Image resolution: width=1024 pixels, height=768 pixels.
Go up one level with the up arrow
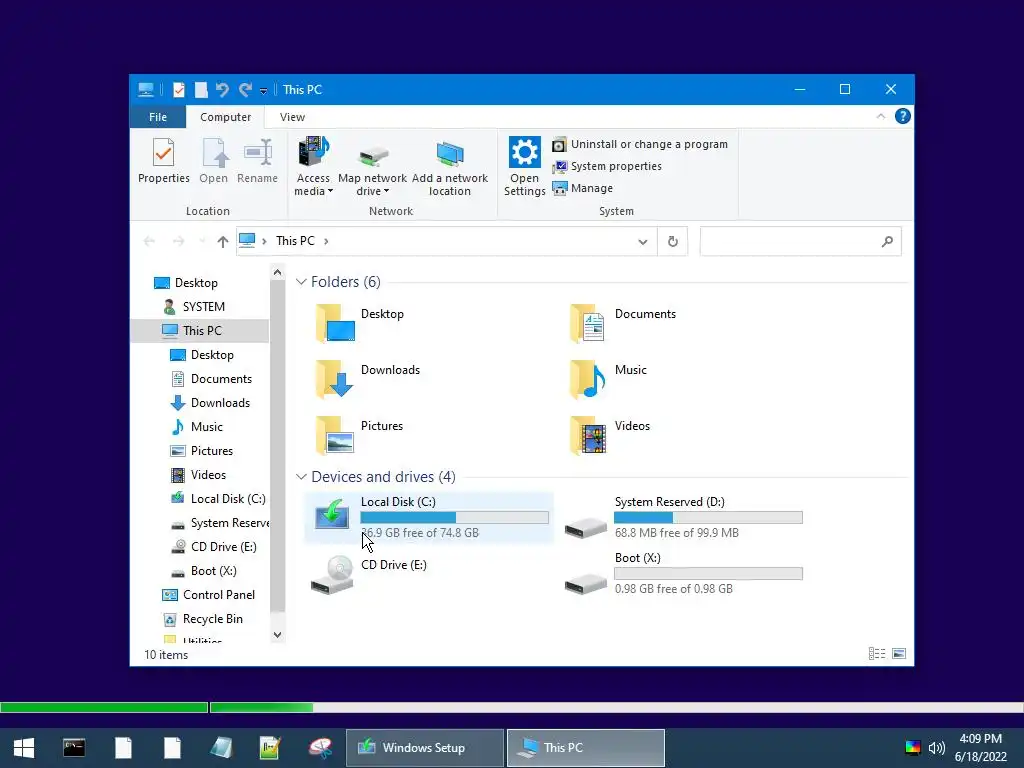tap(223, 242)
